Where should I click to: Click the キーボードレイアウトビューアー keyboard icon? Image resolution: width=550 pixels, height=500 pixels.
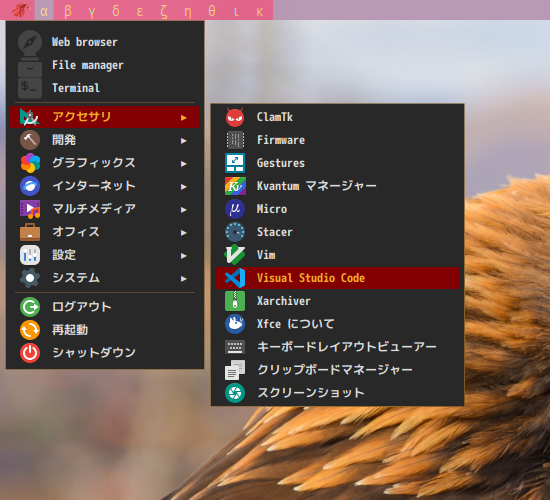[235, 347]
